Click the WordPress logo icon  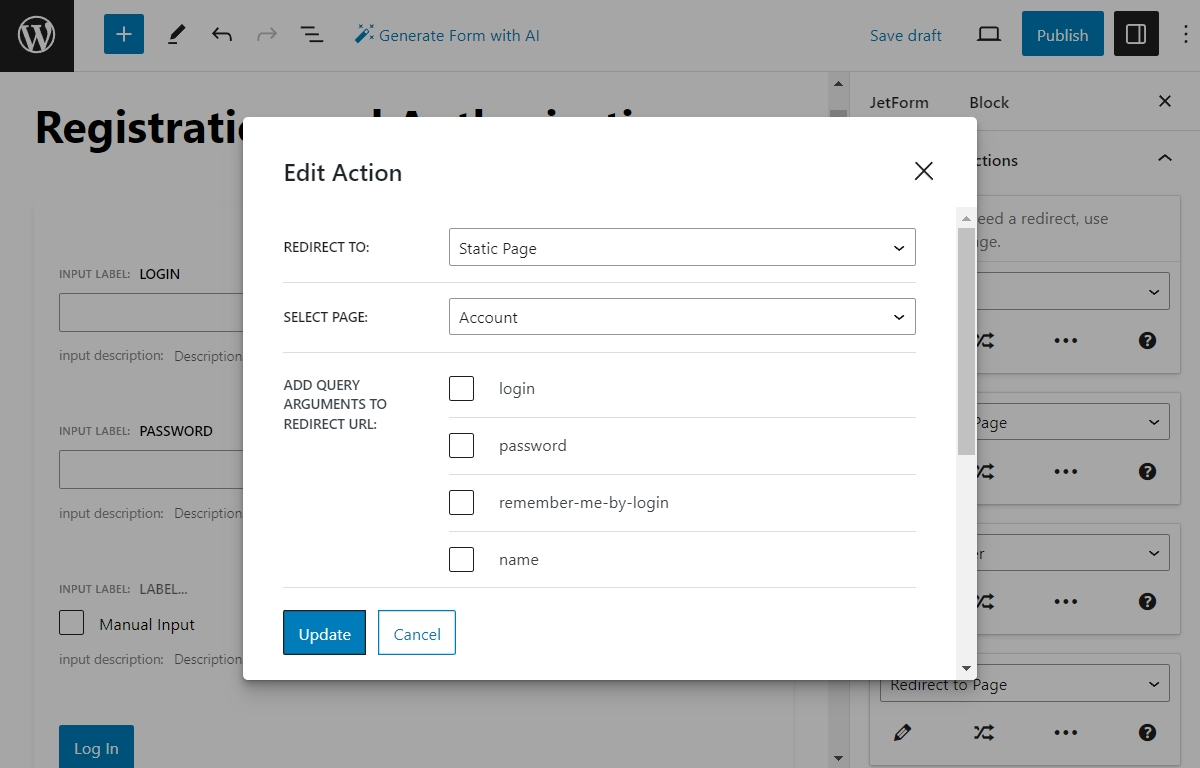(37, 34)
